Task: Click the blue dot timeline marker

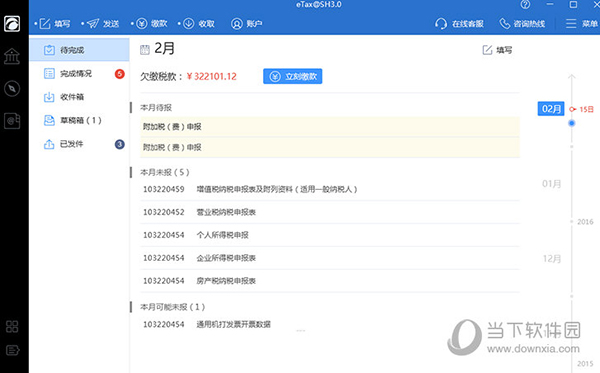Action: click(x=572, y=123)
